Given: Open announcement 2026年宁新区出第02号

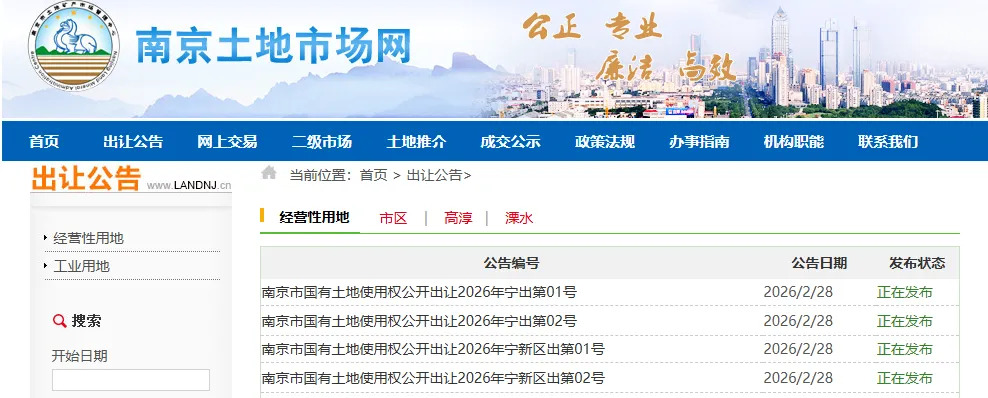Looking at the screenshot, I should pos(434,378).
